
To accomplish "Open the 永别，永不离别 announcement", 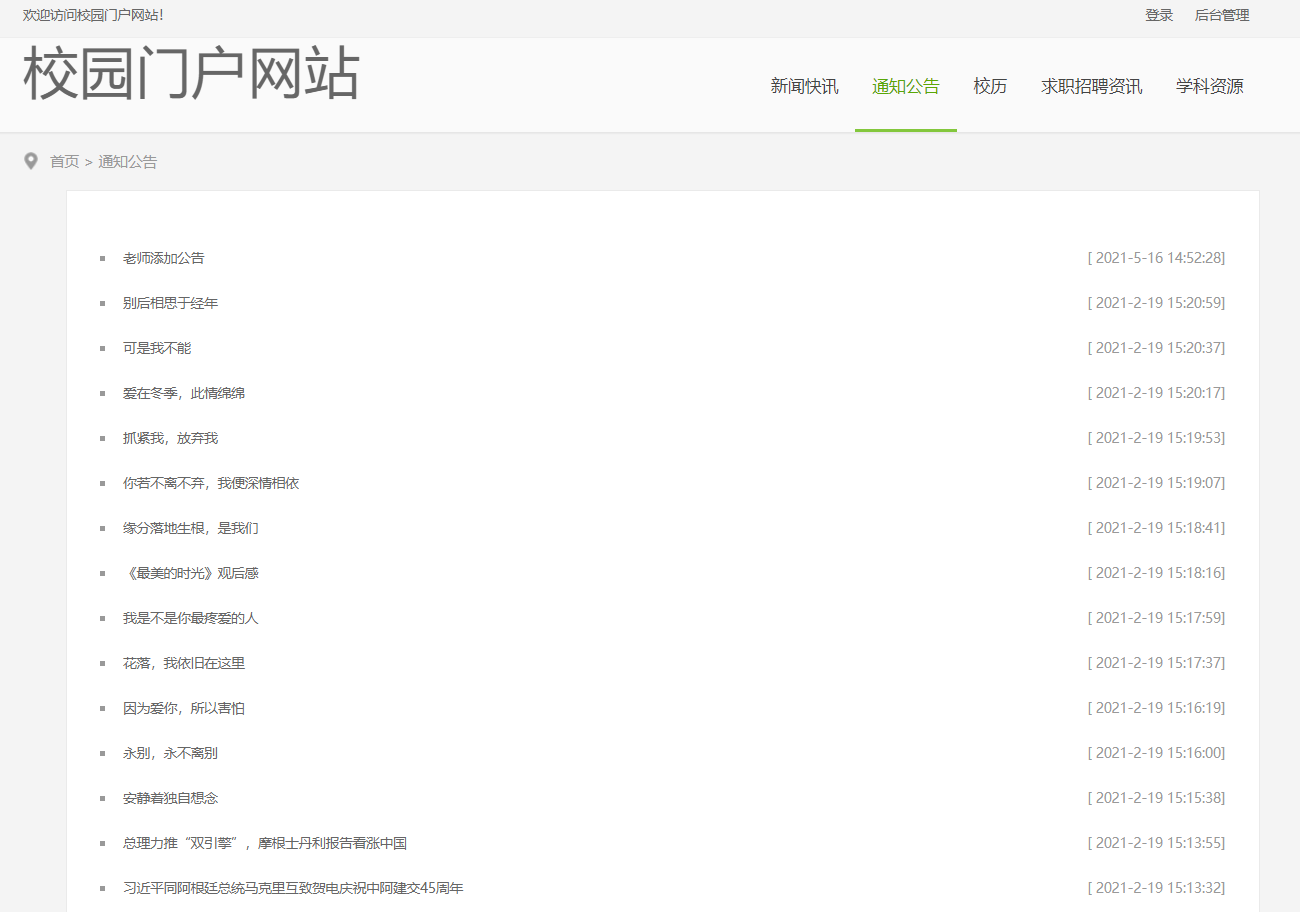I will (x=170, y=753).
